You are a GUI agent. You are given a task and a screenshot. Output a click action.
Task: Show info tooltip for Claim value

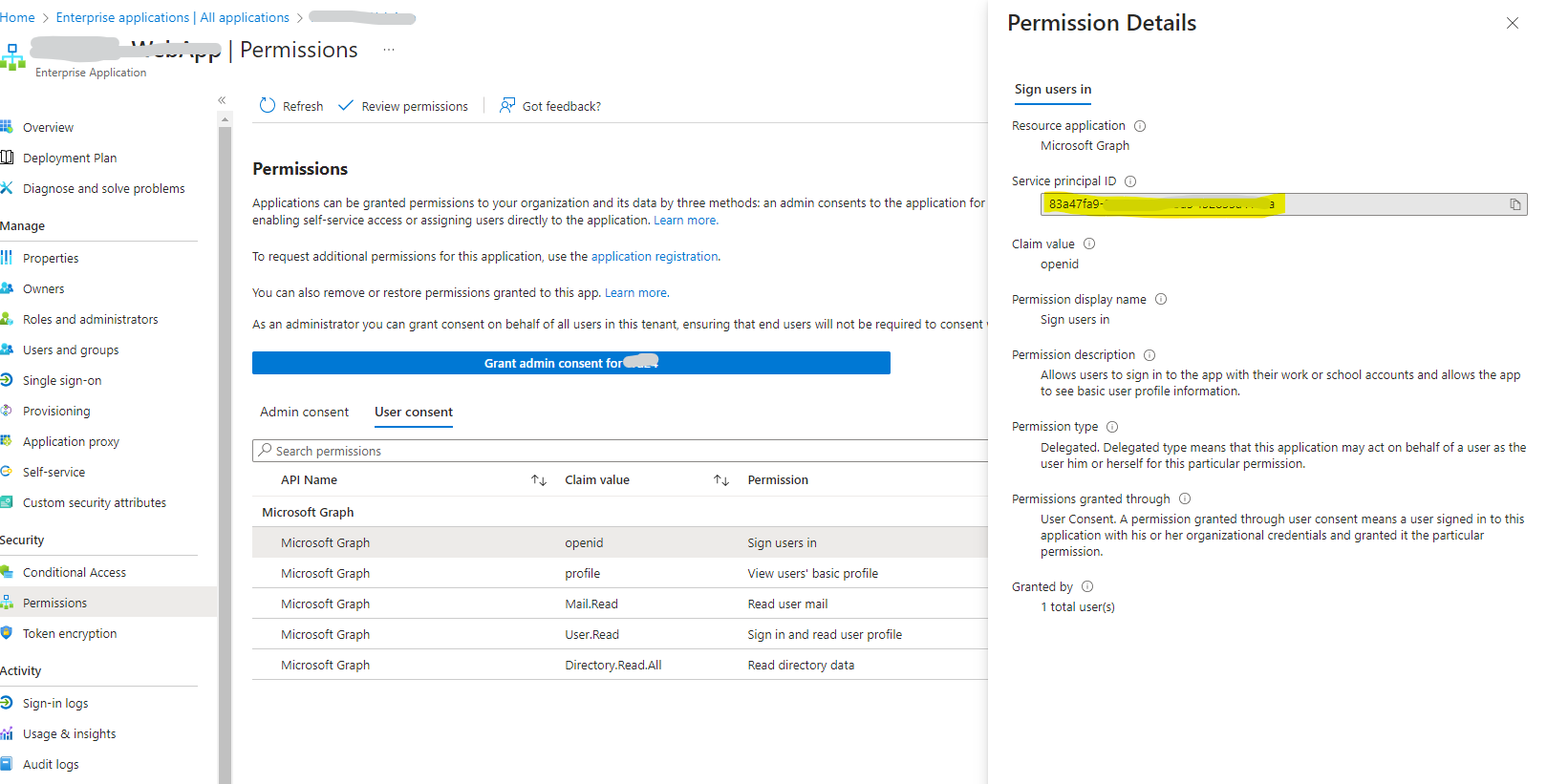[1089, 244]
